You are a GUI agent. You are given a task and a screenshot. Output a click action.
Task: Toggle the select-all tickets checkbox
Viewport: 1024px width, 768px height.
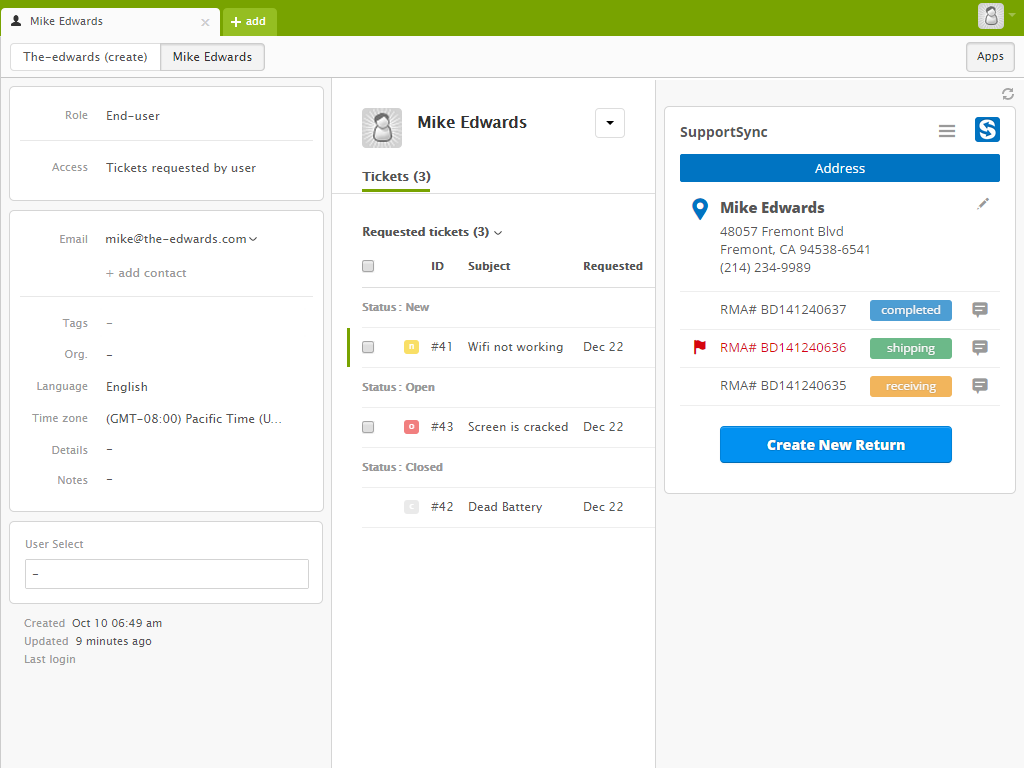coord(368,266)
